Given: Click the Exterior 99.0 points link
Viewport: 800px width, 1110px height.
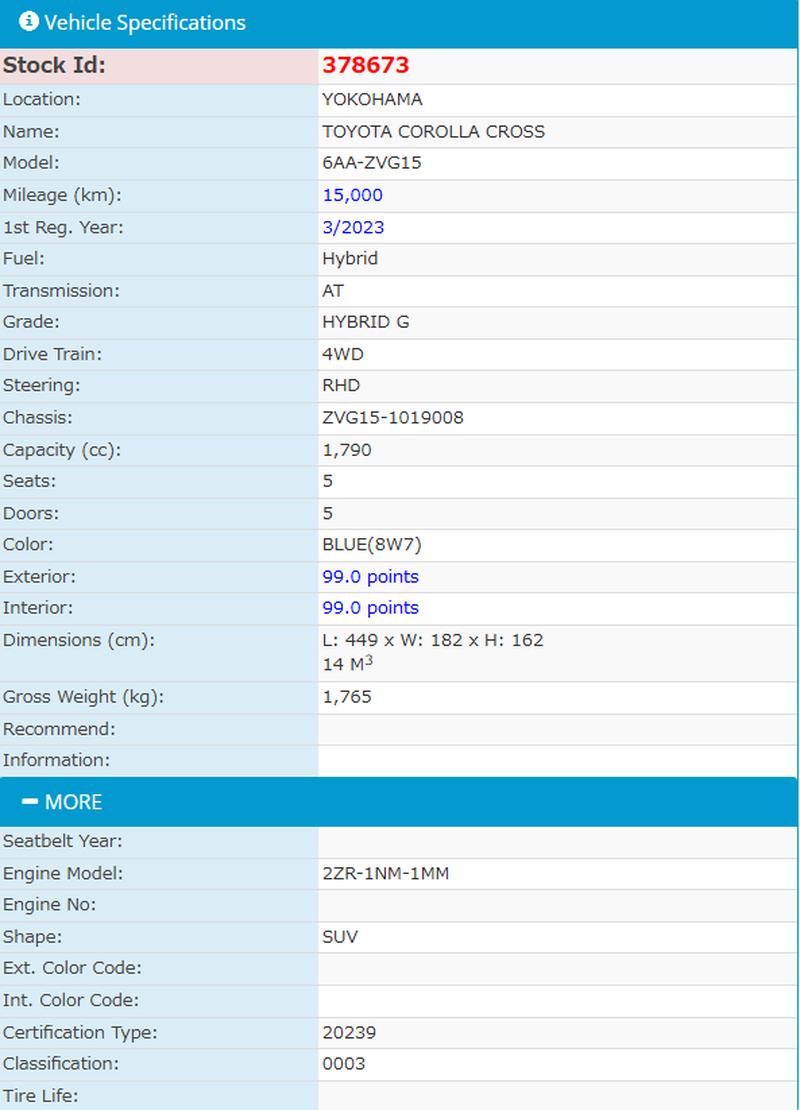Looking at the screenshot, I should point(370,577).
